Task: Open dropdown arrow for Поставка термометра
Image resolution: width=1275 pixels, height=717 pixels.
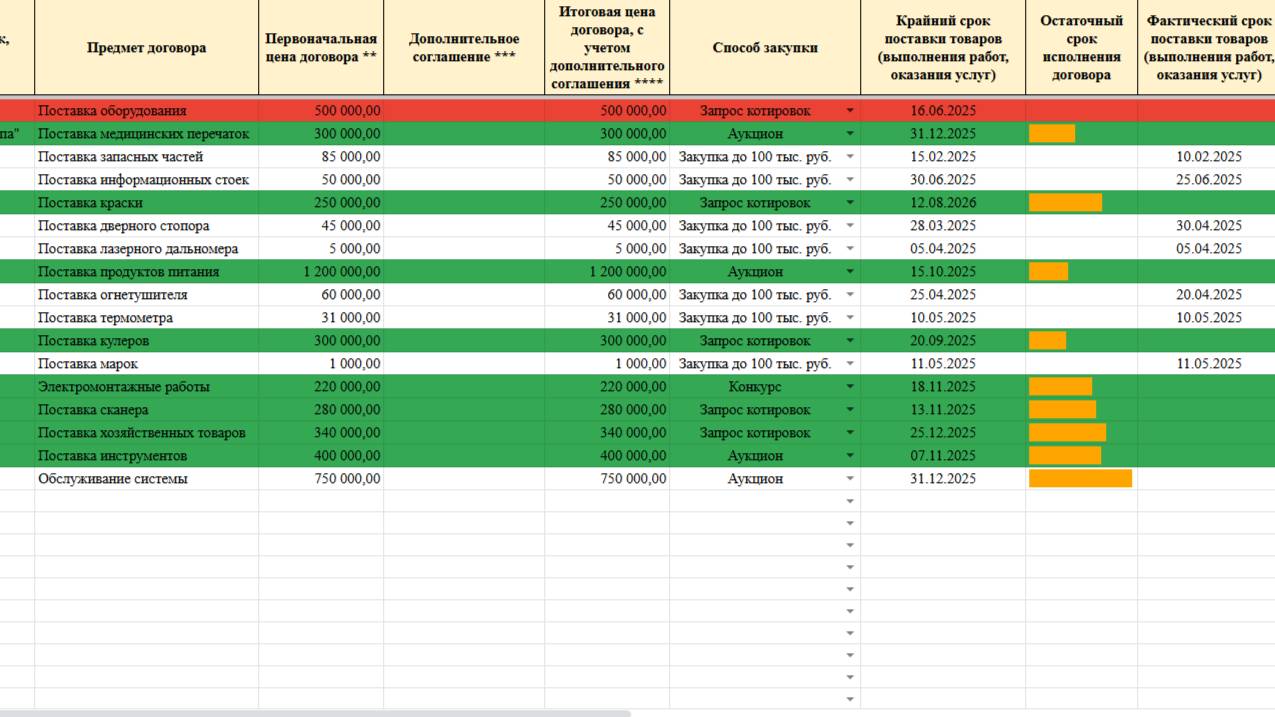Action: [x=850, y=318]
